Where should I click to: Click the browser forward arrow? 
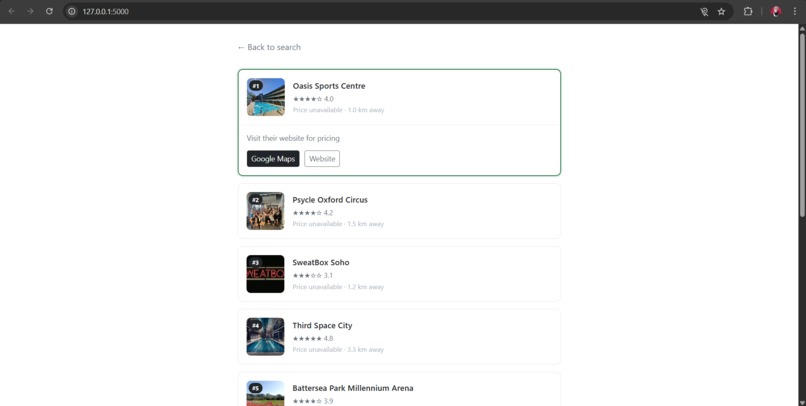30,11
